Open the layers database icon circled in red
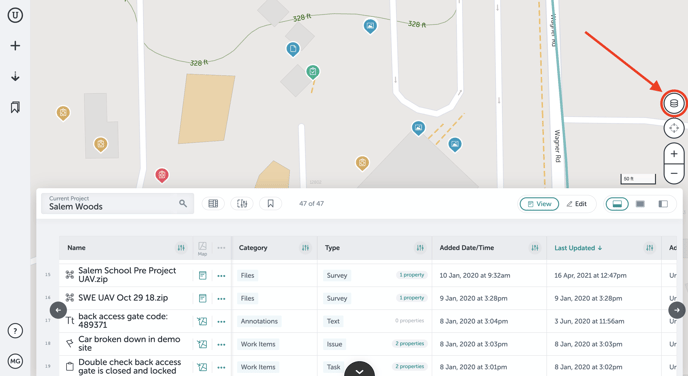The width and height of the screenshot is (688, 376). tap(674, 104)
